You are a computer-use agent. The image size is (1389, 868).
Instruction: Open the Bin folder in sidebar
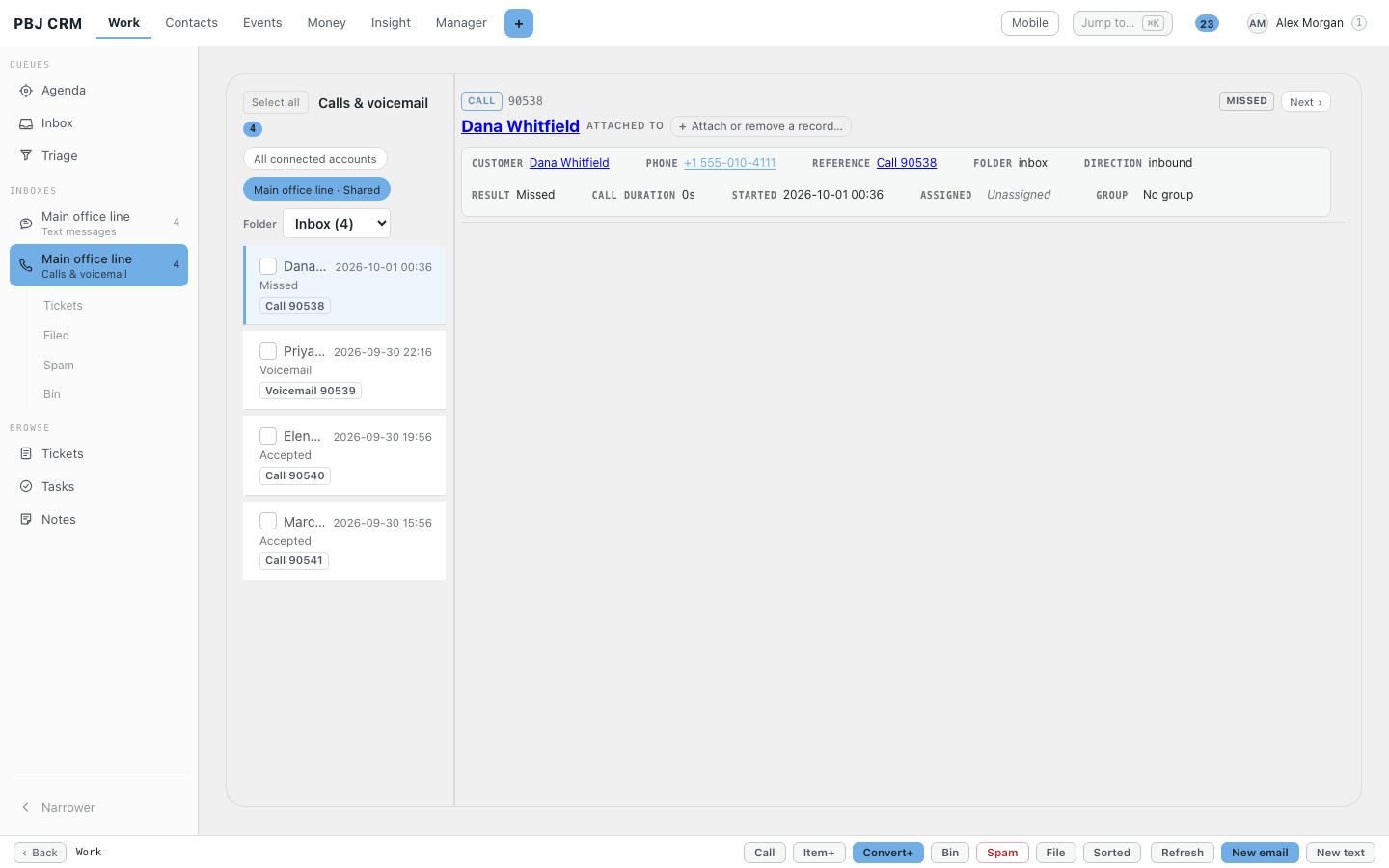click(x=52, y=394)
